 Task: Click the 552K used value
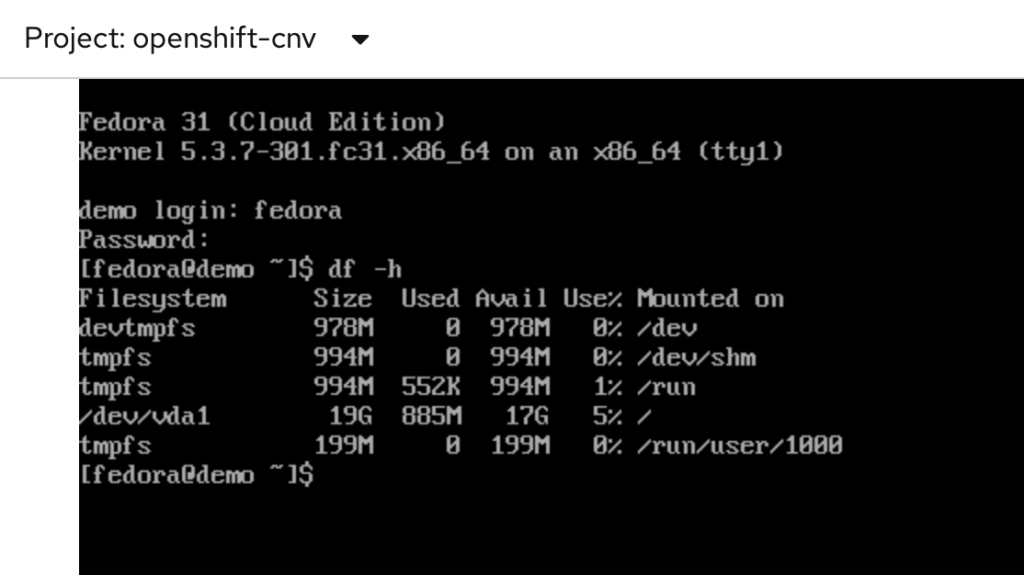430,387
